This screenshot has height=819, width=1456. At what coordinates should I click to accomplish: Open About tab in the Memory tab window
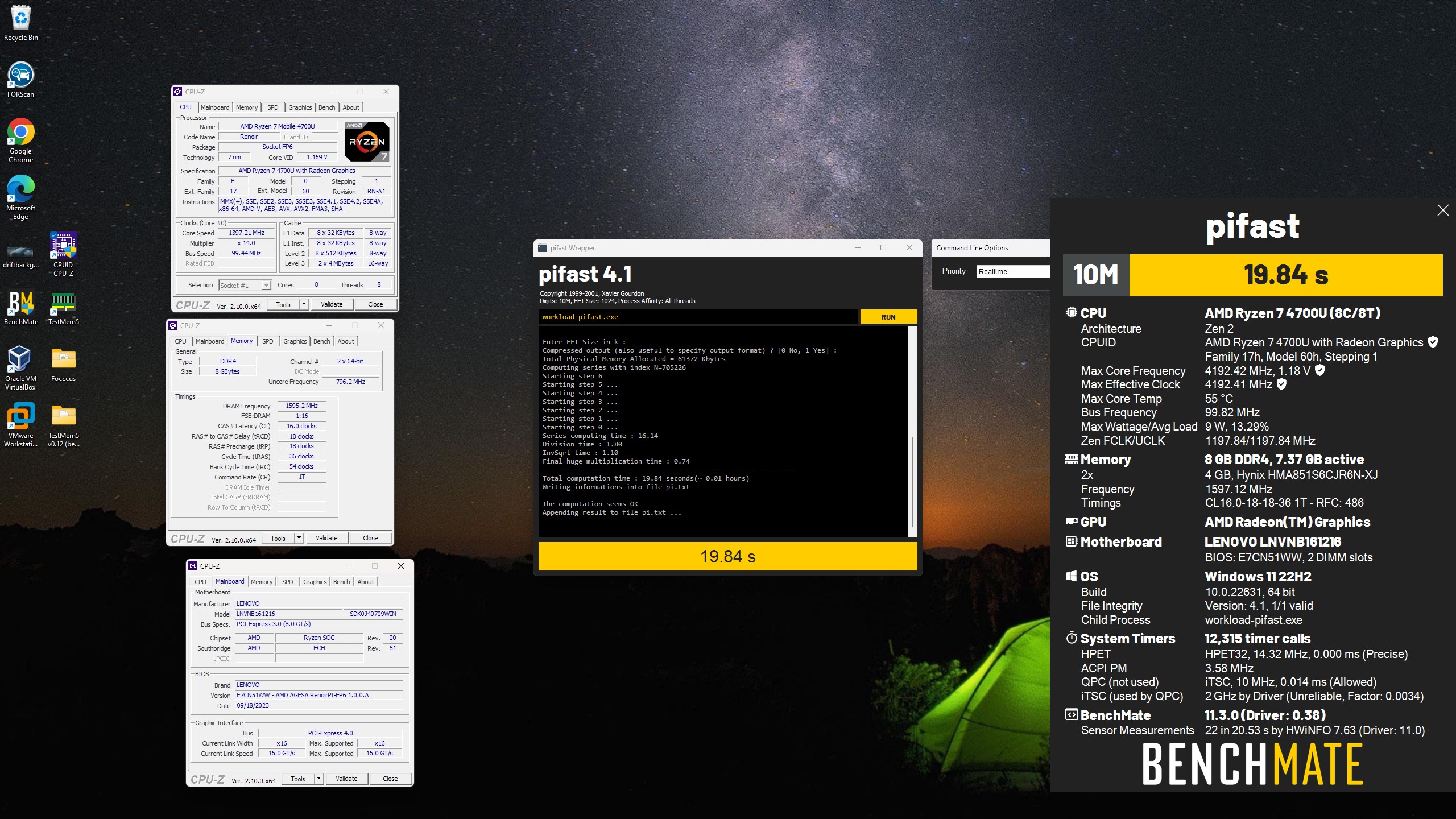pos(346,341)
